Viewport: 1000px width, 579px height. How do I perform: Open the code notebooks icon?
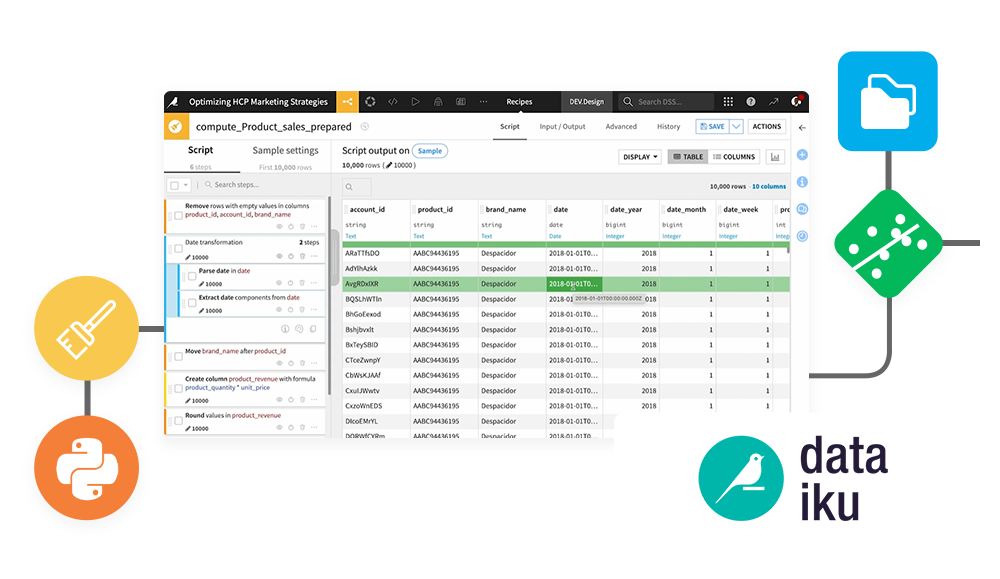click(x=393, y=102)
